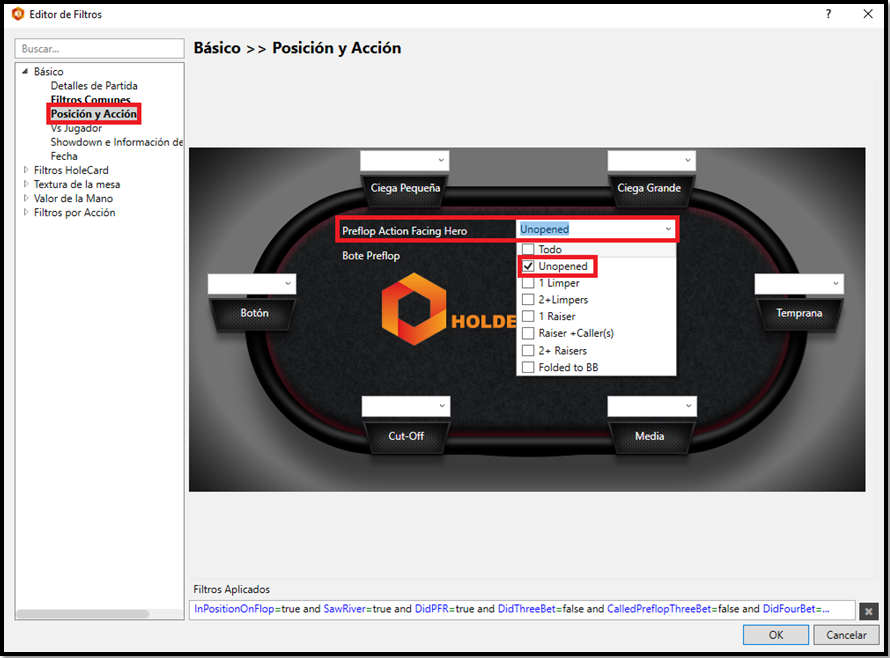Click the Básico >> Posición y Acción heading

(x=297, y=48)
